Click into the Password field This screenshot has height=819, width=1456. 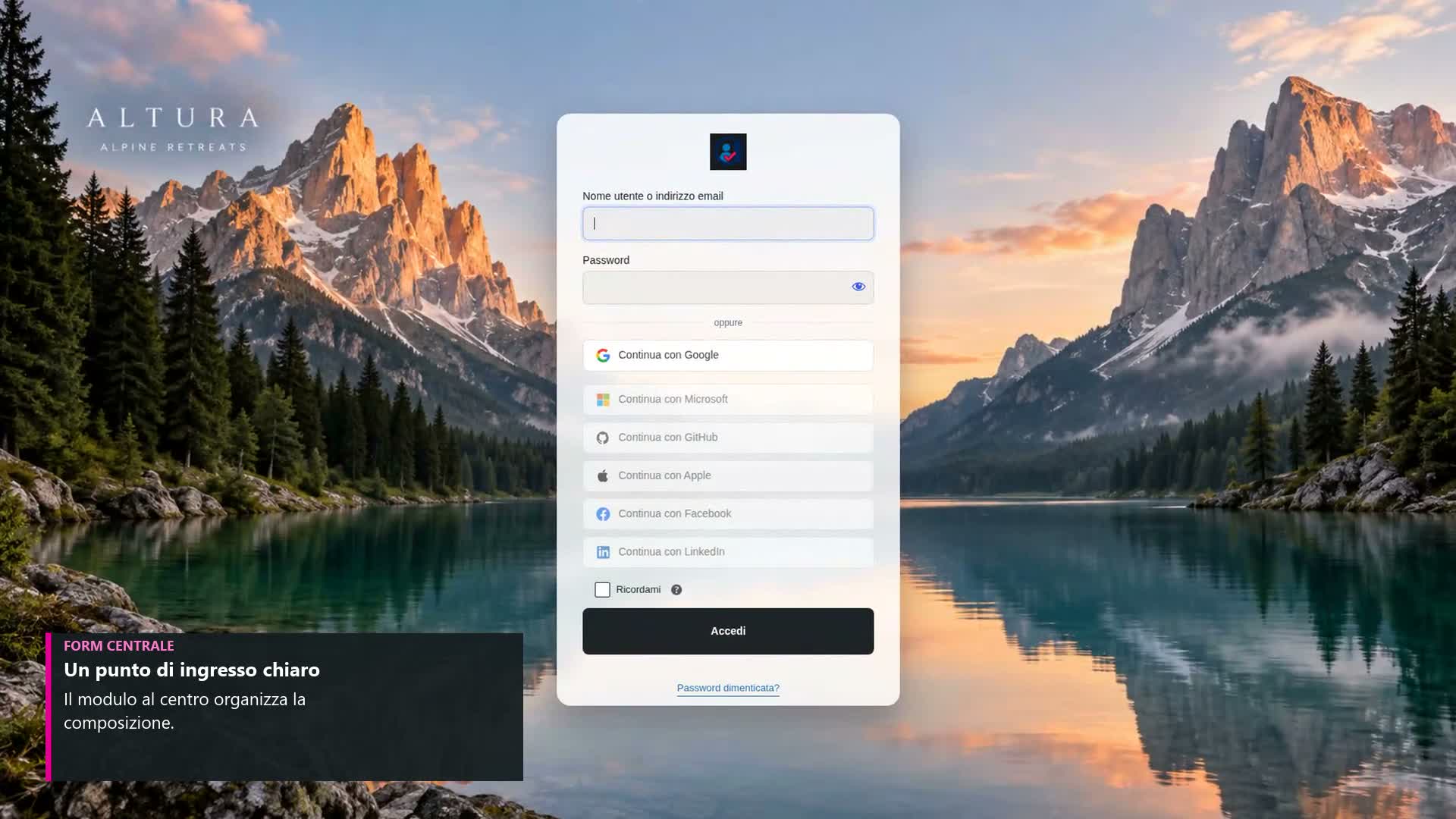728,287
